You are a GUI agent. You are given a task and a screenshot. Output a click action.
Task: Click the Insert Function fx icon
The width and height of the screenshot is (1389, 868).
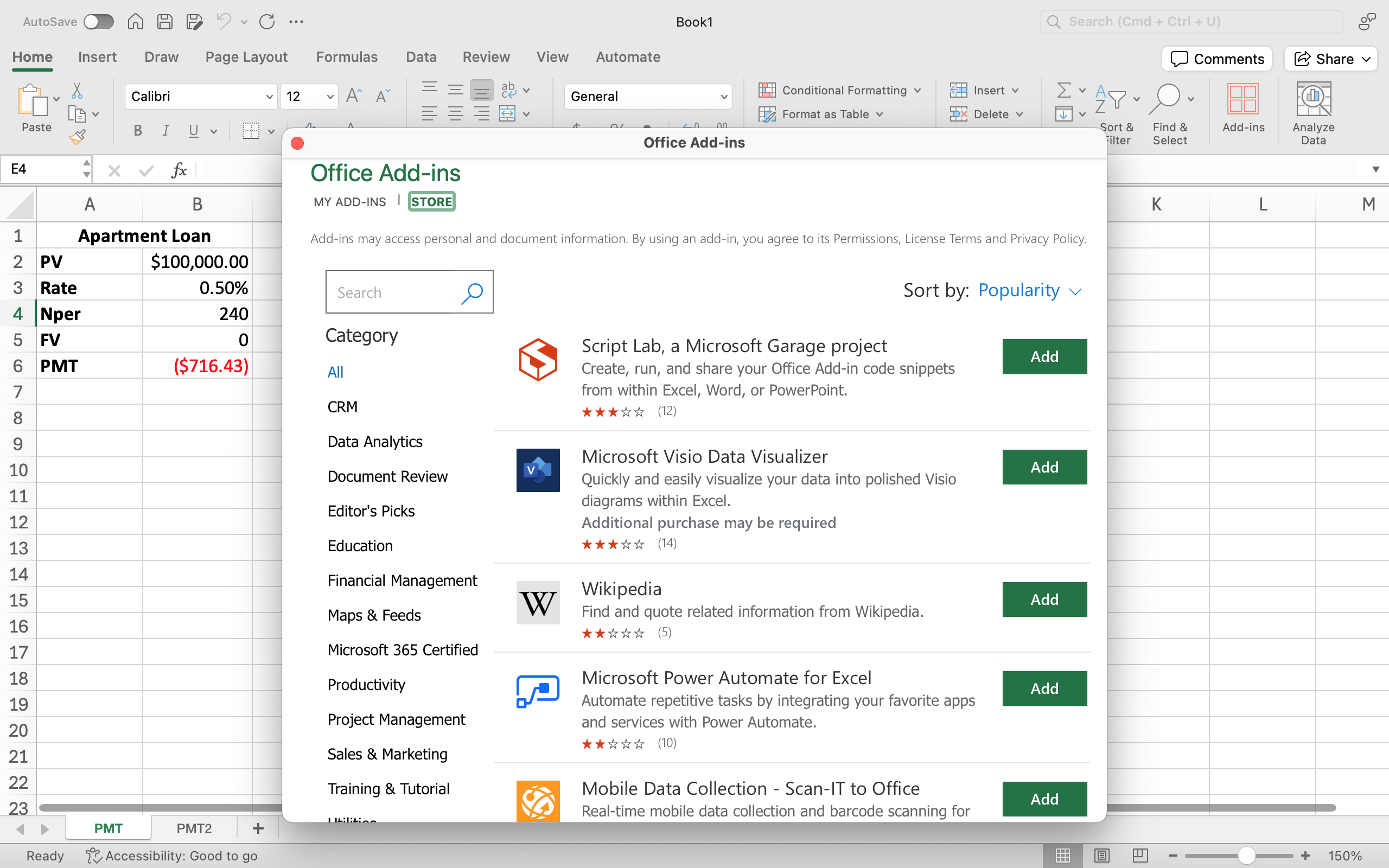point(179,170)
